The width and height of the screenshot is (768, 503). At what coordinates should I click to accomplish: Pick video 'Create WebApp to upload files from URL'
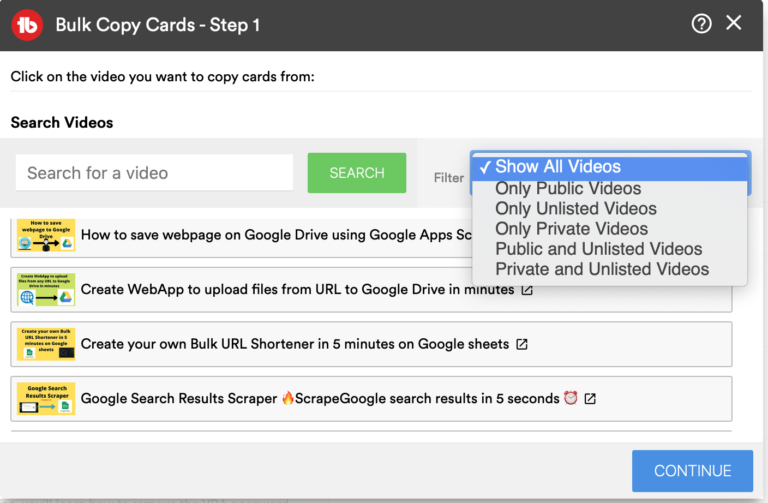pos(371,289)
